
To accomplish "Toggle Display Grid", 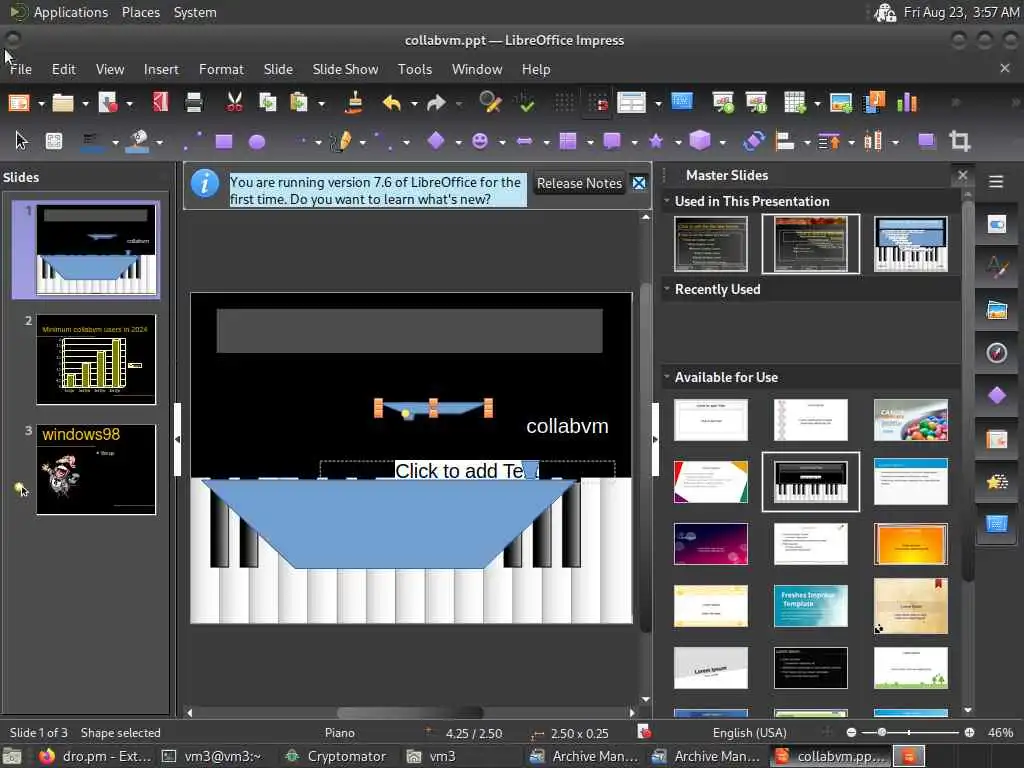I will click(564, 103).
